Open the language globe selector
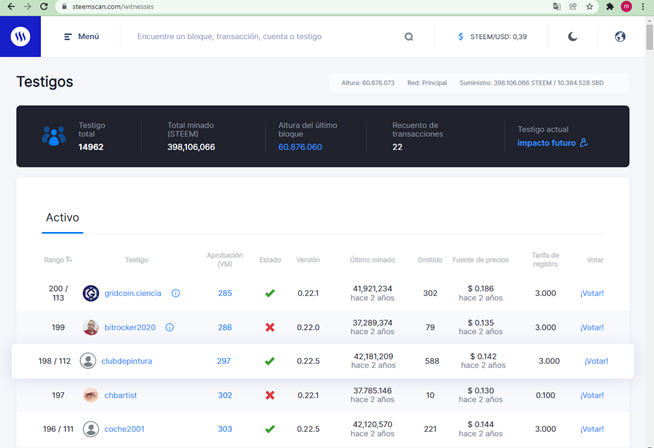The image size is (654, 448). 620,37
